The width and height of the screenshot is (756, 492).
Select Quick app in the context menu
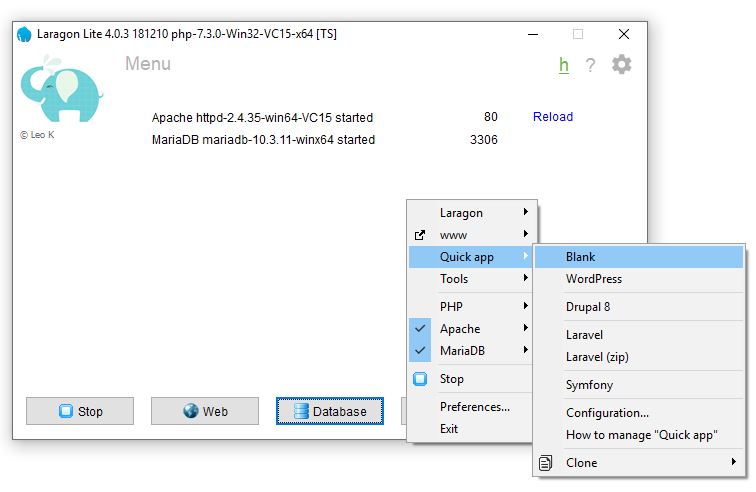pos(471,257)
